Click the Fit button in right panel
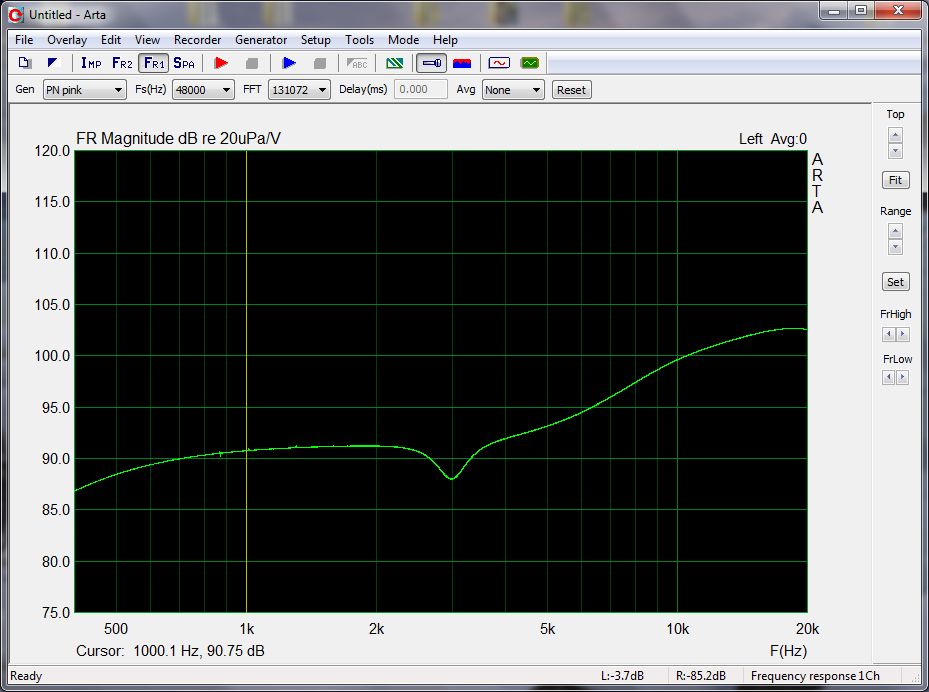 (895, 180)
